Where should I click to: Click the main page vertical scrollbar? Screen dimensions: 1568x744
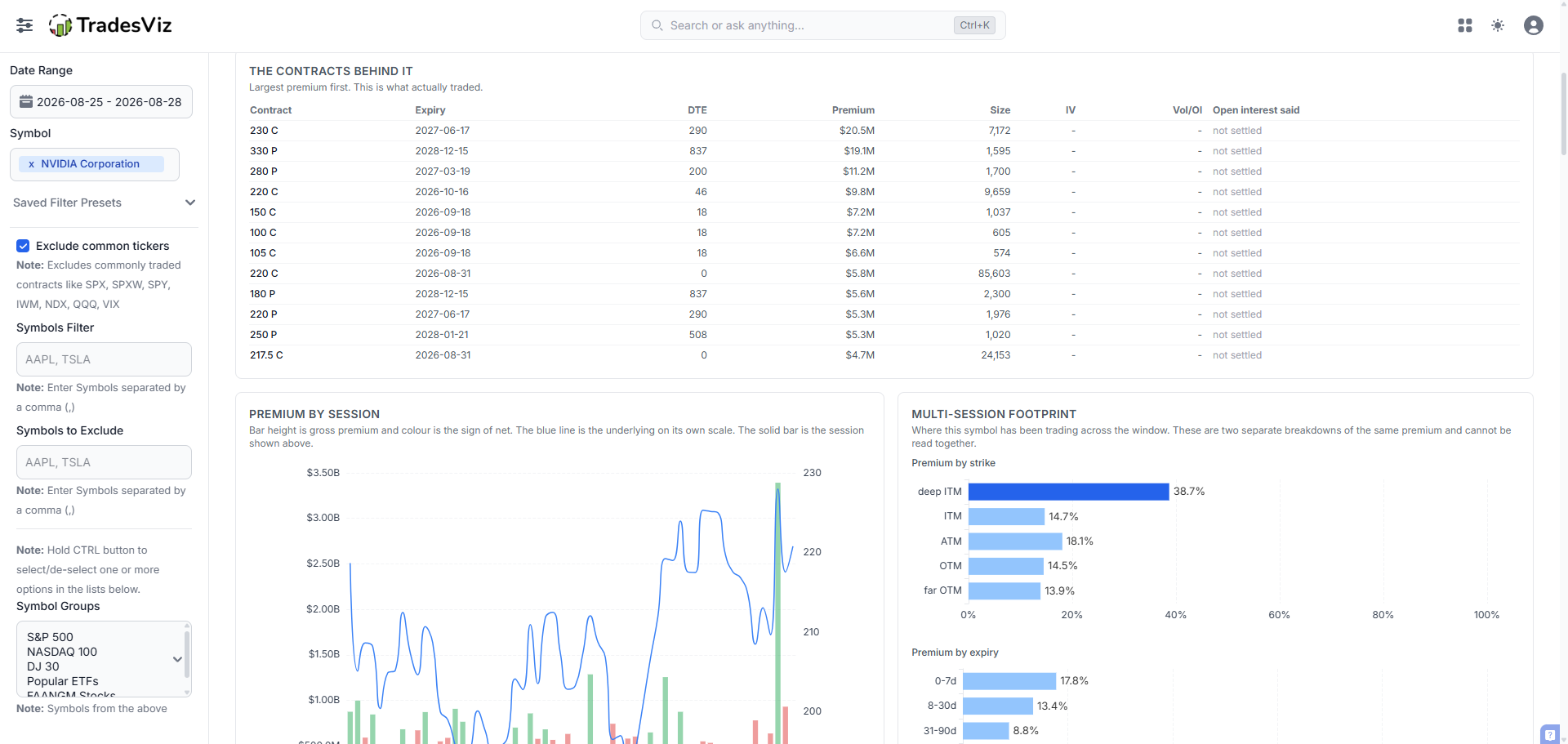(x=1563, y=114)
